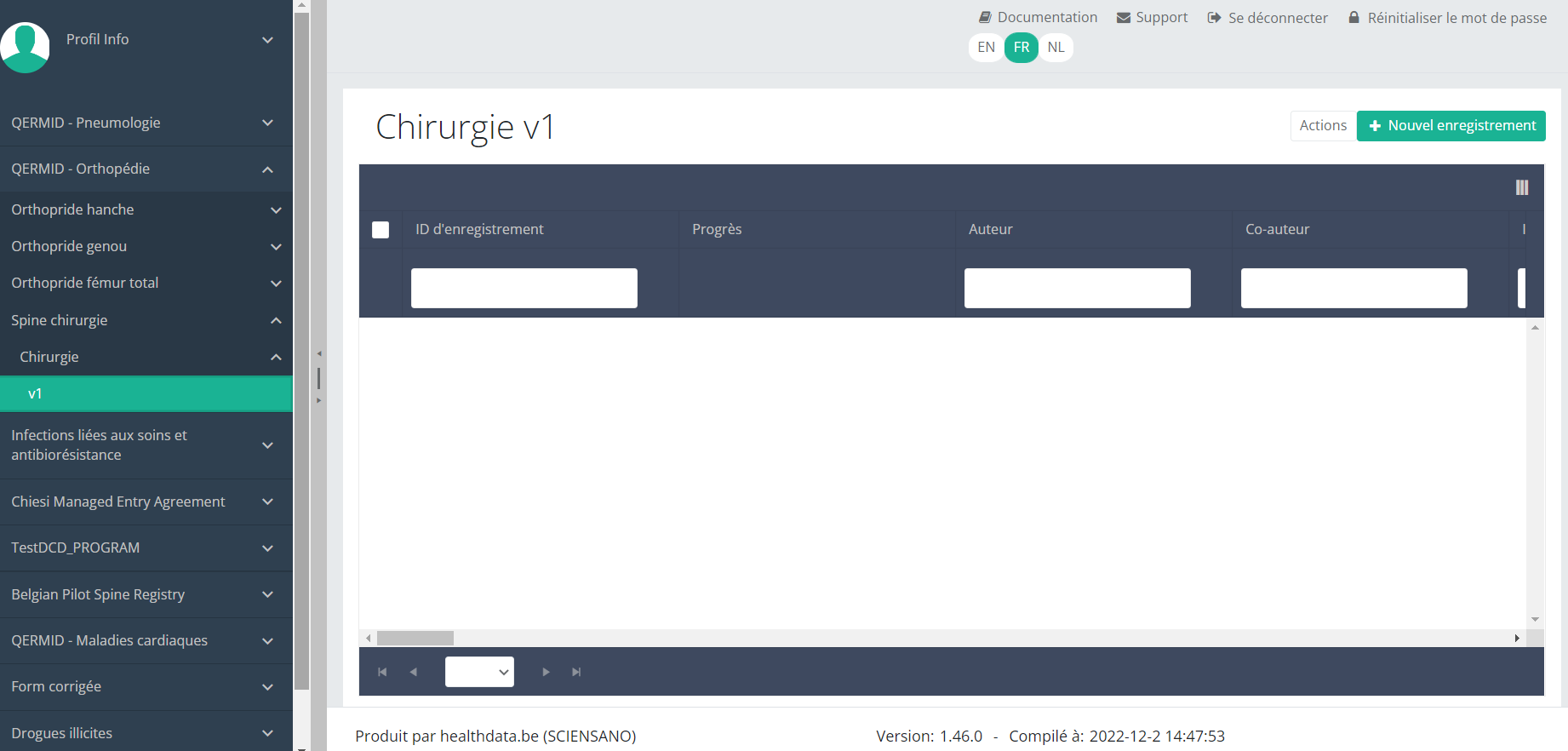Expand Orthopride hanche submenu
The width and height of the screenshot is (1568, 751).
click(x=145, y=209)
